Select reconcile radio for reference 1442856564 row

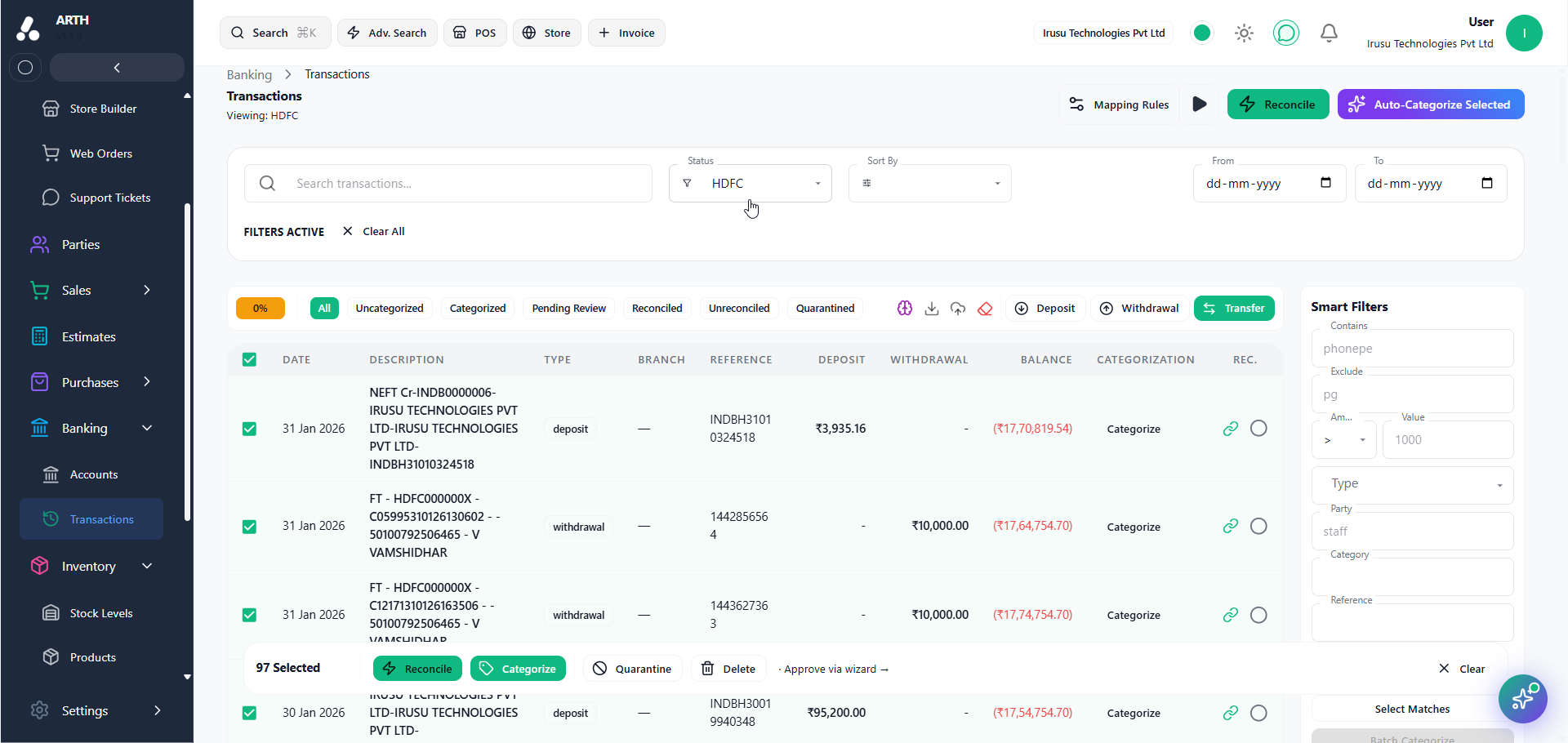coord(1258,526)
